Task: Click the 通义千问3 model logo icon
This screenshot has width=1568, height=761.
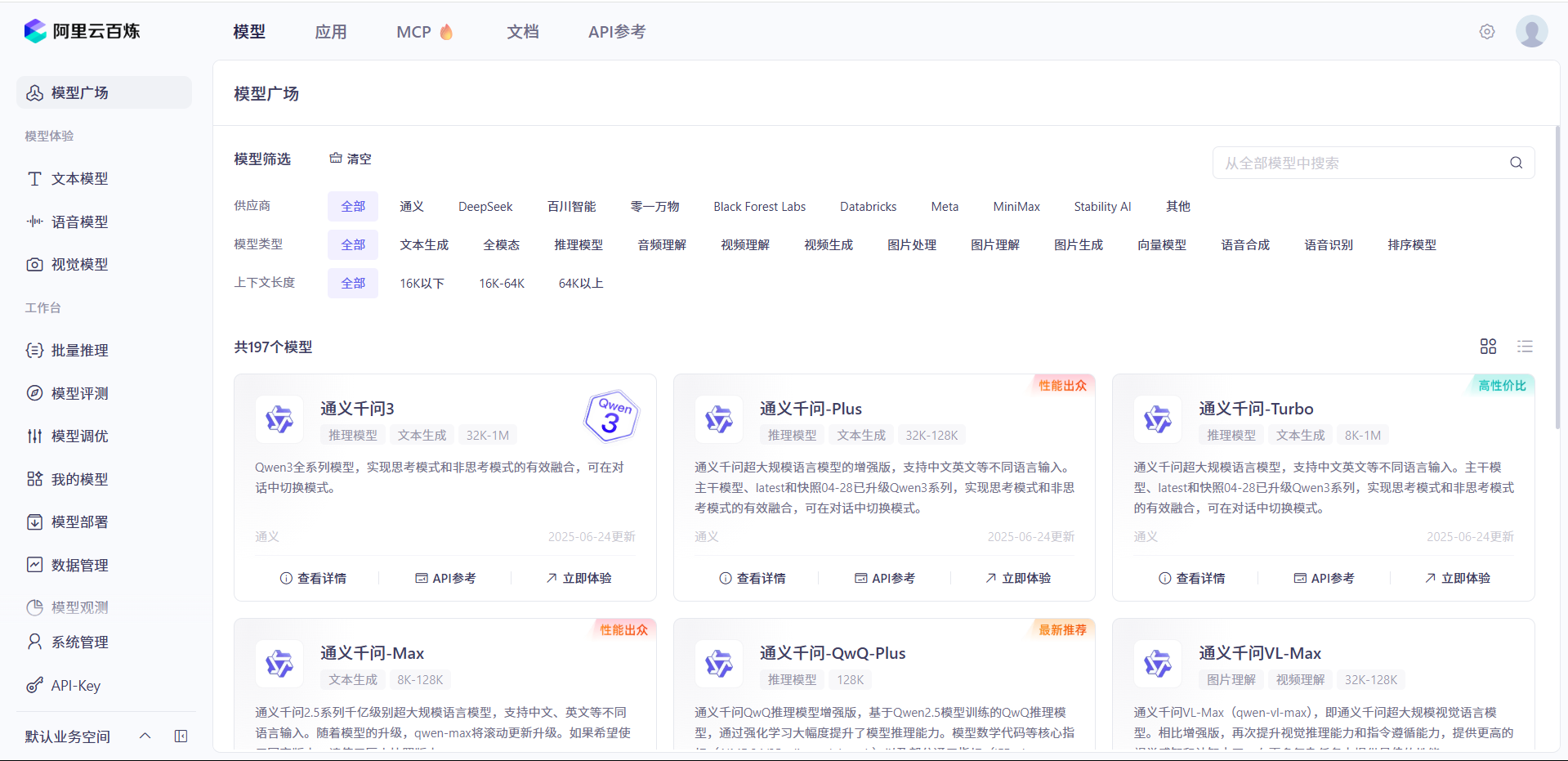Action: coord(279,419)
